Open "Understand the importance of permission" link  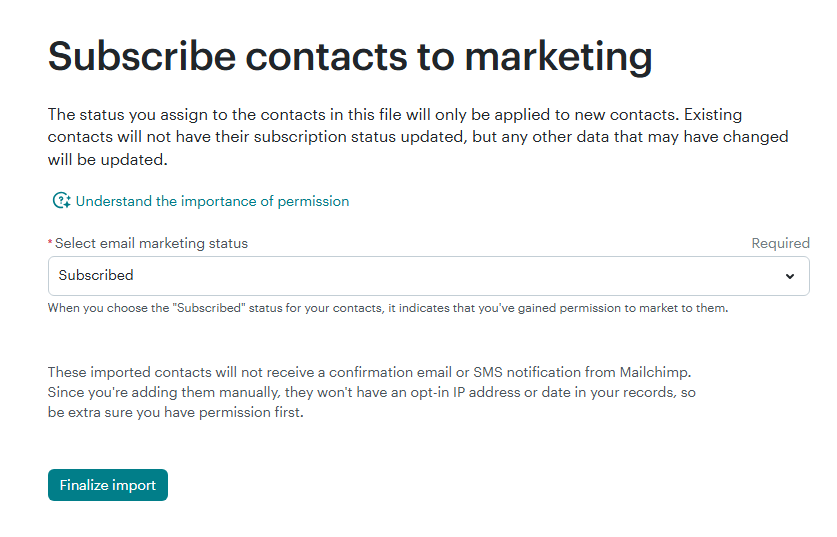click(212, 201)
